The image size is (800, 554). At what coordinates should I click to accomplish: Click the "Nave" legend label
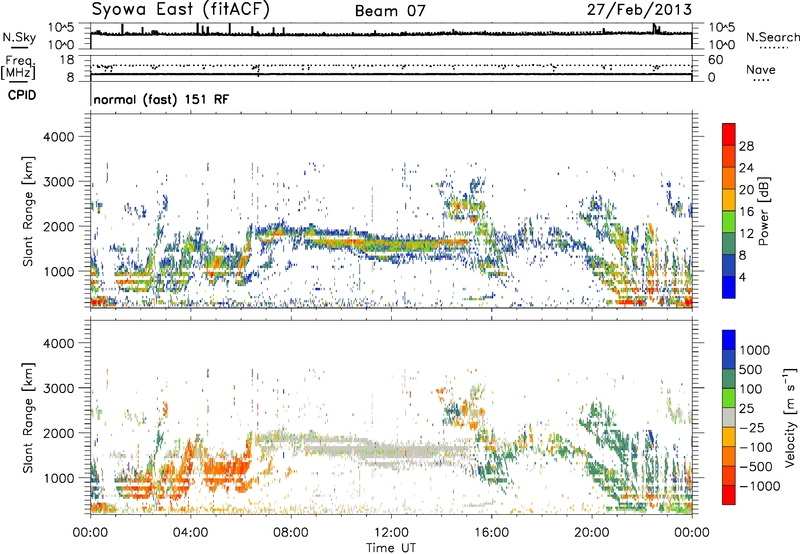(760, 69)
